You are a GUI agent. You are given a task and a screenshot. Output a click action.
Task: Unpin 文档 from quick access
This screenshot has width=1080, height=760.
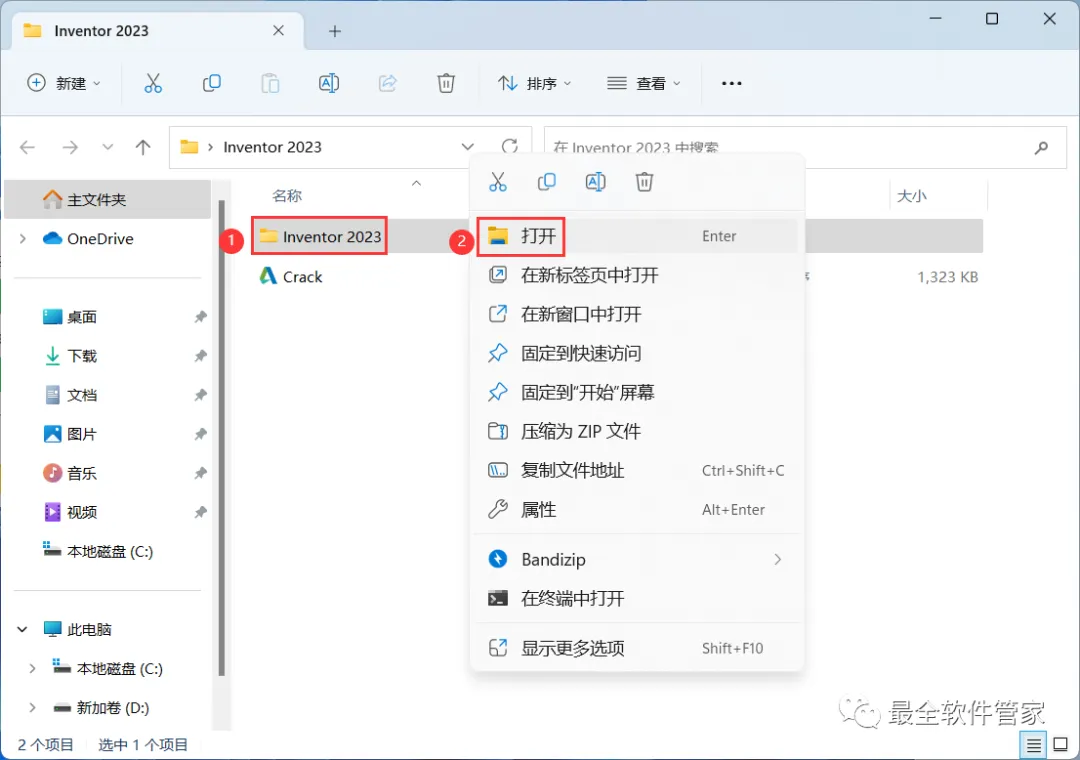point(200,396)
